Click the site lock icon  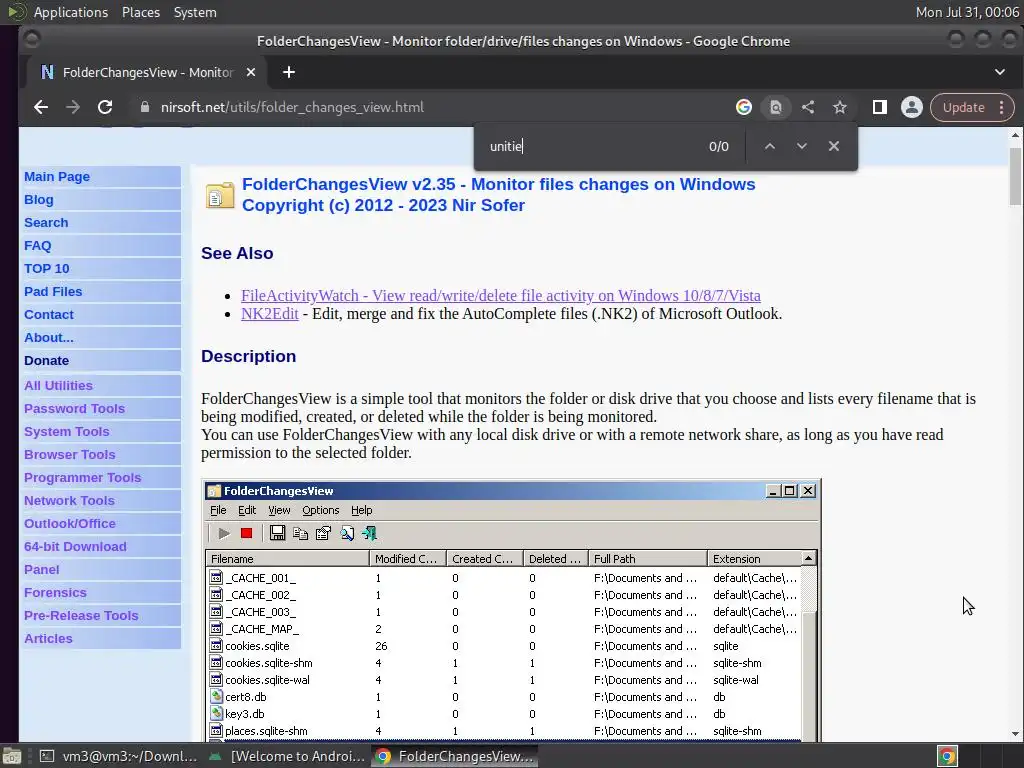click(x=145, y=107)
